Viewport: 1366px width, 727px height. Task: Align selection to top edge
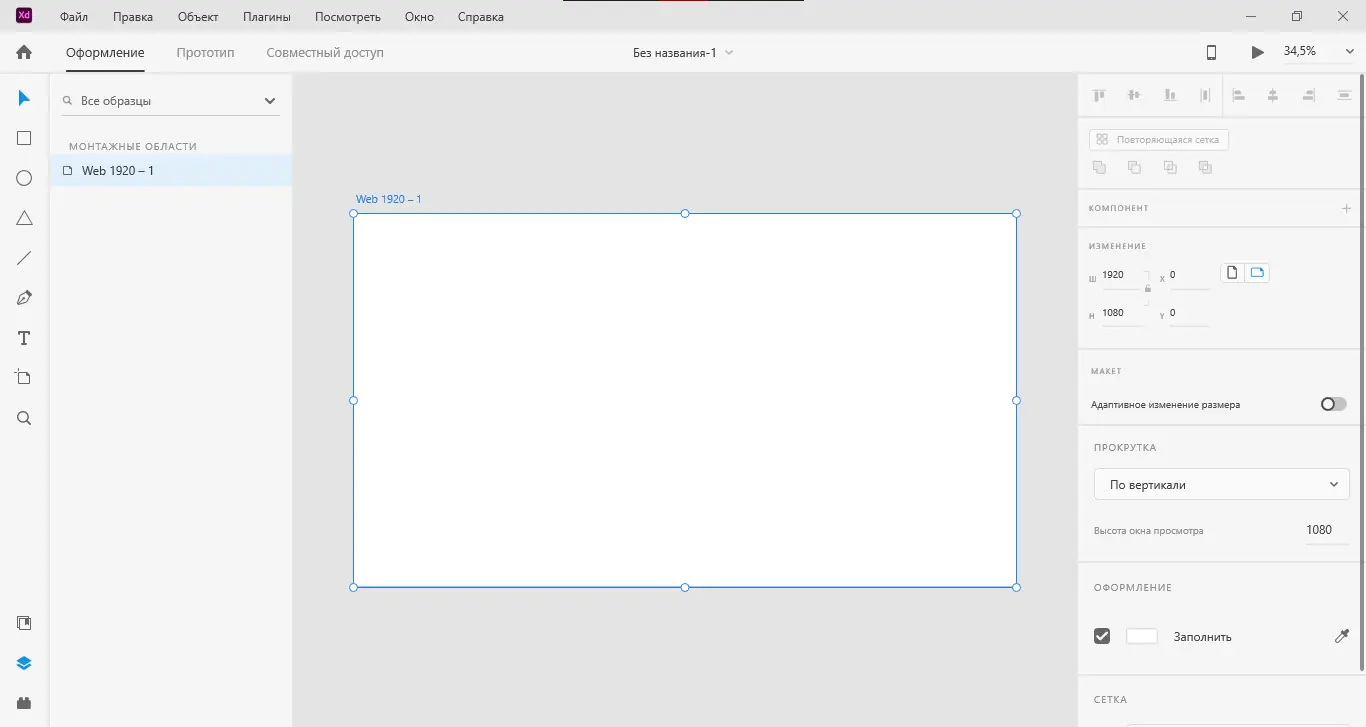point(1099,95)
